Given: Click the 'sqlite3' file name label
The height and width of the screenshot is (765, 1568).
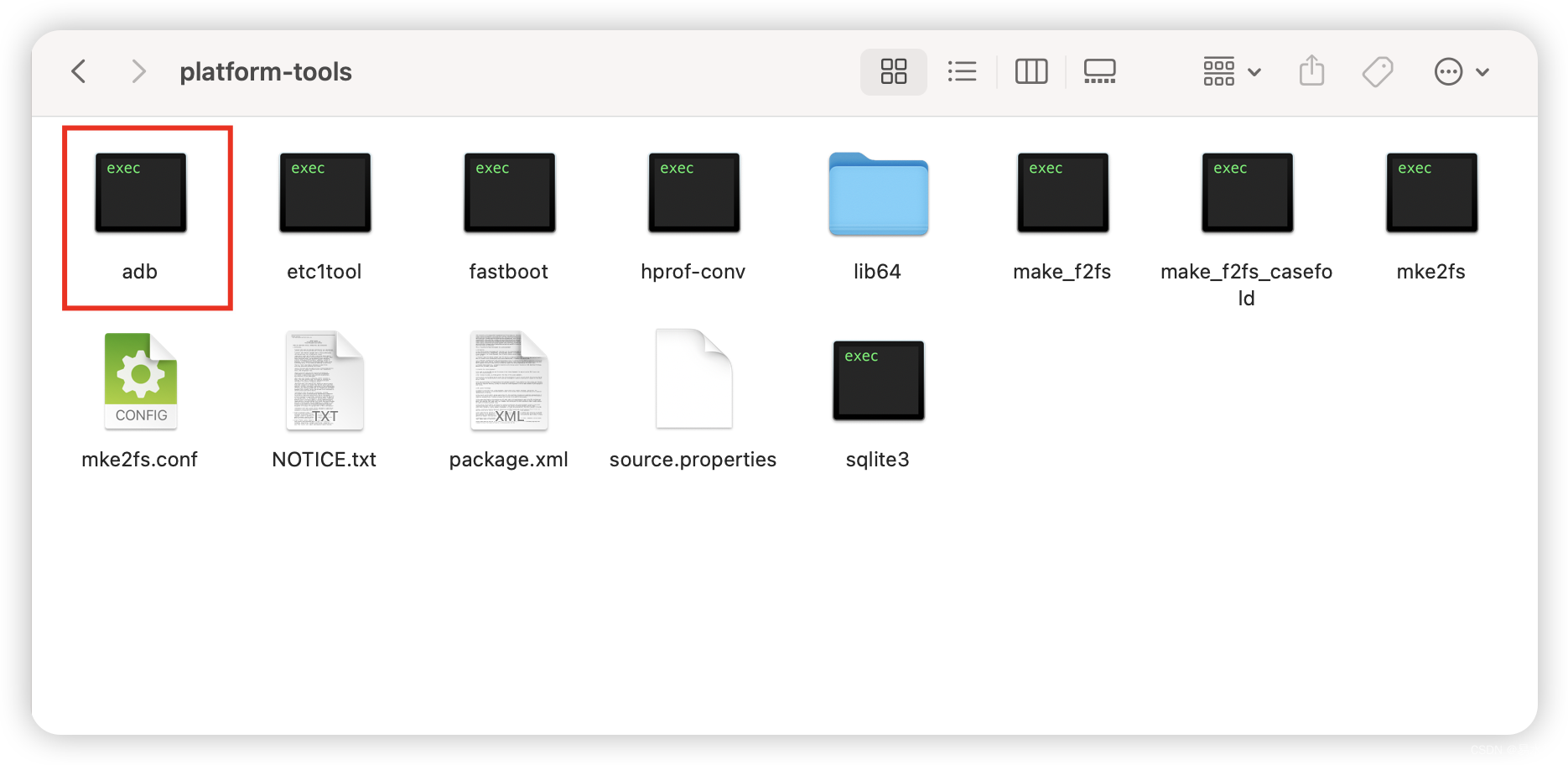Looking at the screenshot, I should tap(878, 460).
